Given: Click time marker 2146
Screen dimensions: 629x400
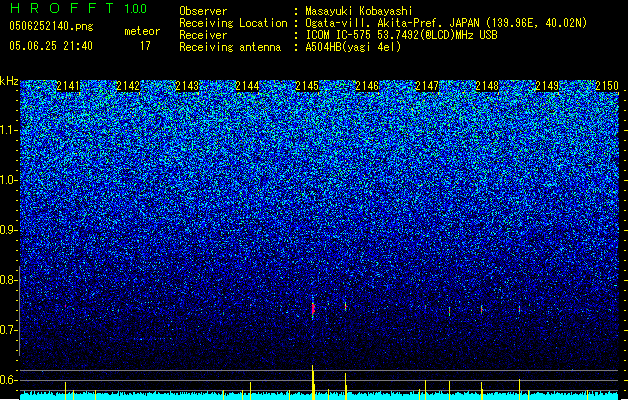Looking at the screenshot, I should click(367, 85).
